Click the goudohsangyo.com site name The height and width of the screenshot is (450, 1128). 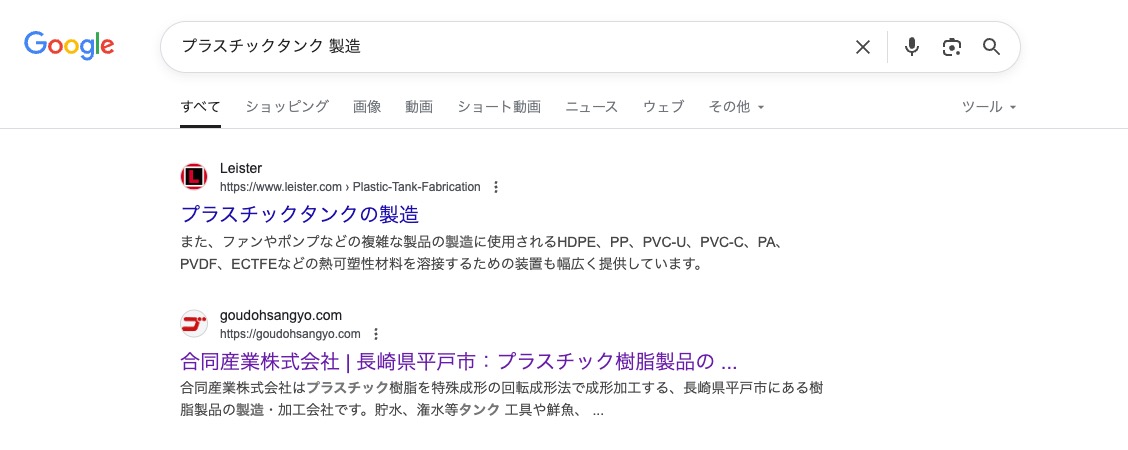(281, 316)
